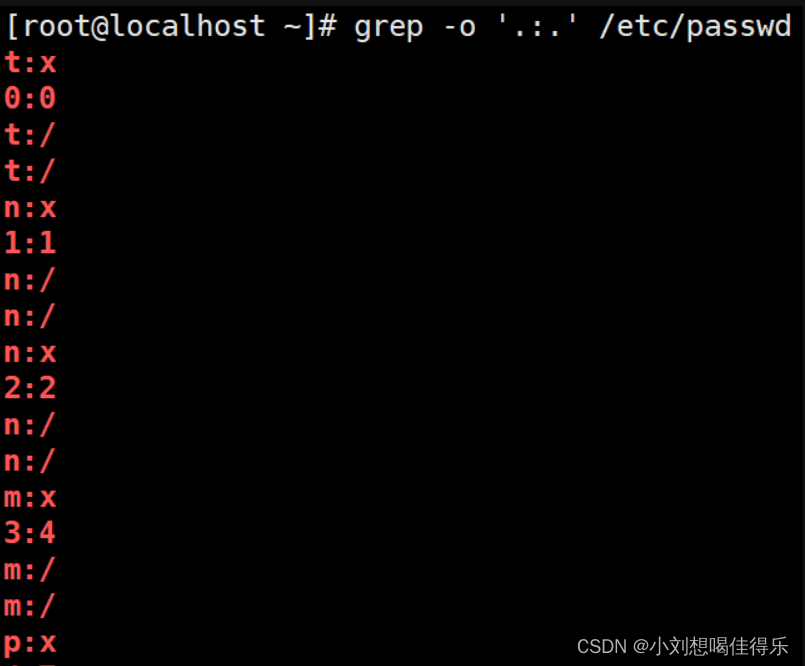The width and height of the screenshot is (805, 666).
Task: Click the n:/ line directly below 1:1
Action: (x=29, y=280)
